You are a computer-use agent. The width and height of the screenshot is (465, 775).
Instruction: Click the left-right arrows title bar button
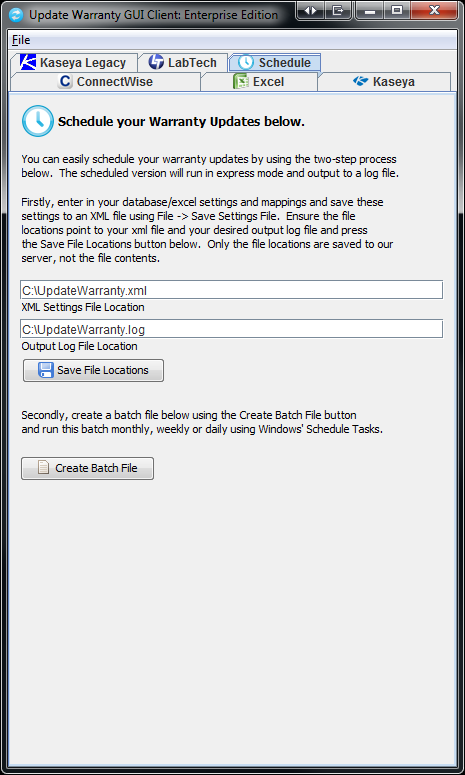point(310,10)
